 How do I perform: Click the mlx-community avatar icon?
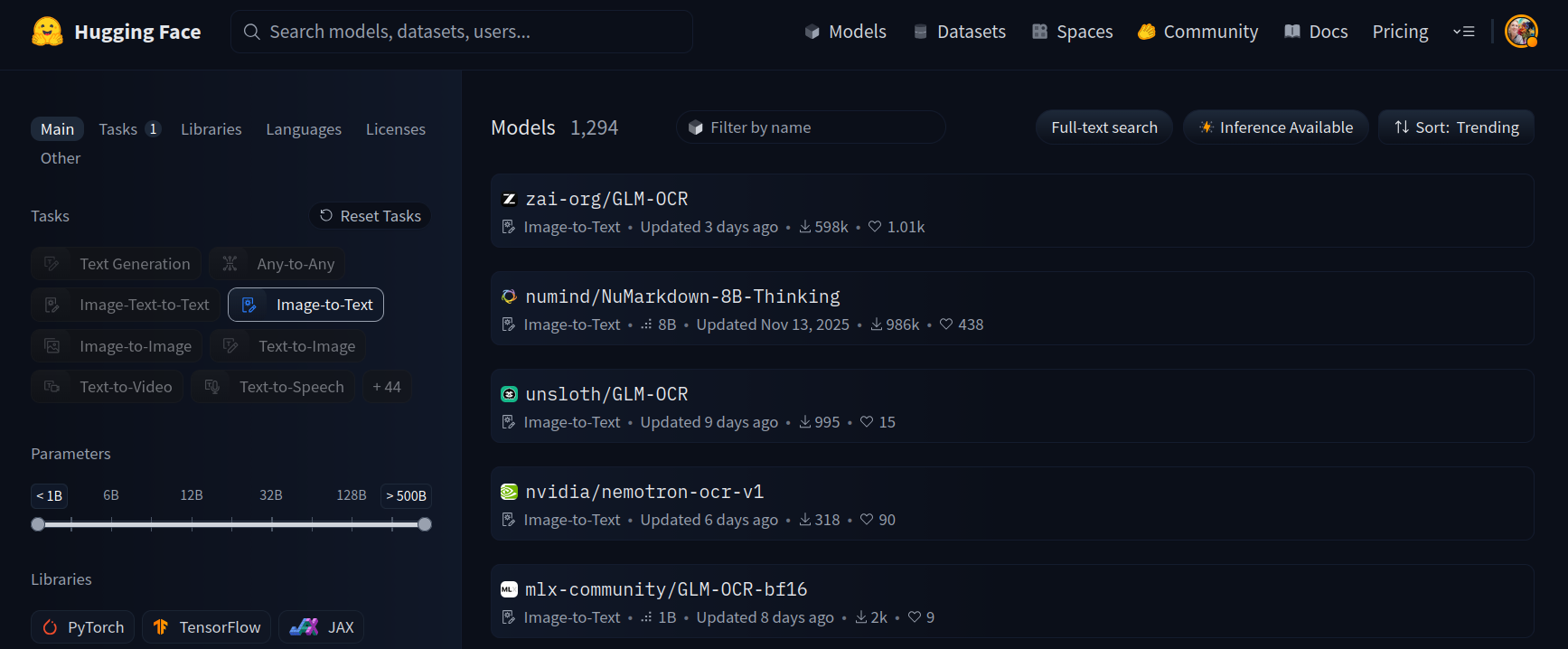[509, 589]
